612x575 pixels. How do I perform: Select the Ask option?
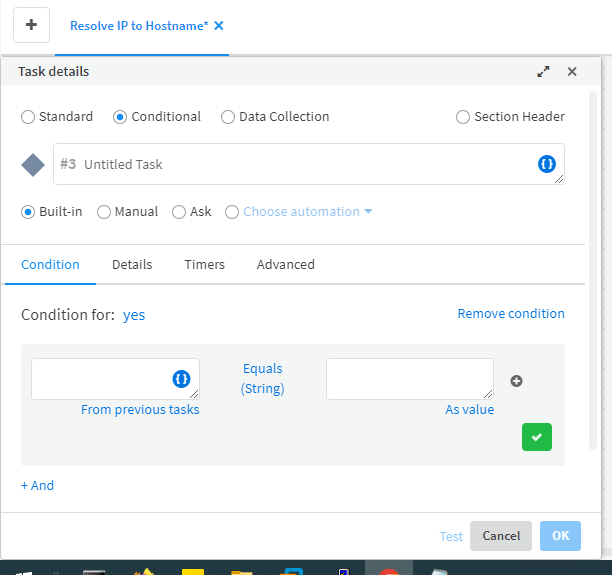click(x=179, y=212)
